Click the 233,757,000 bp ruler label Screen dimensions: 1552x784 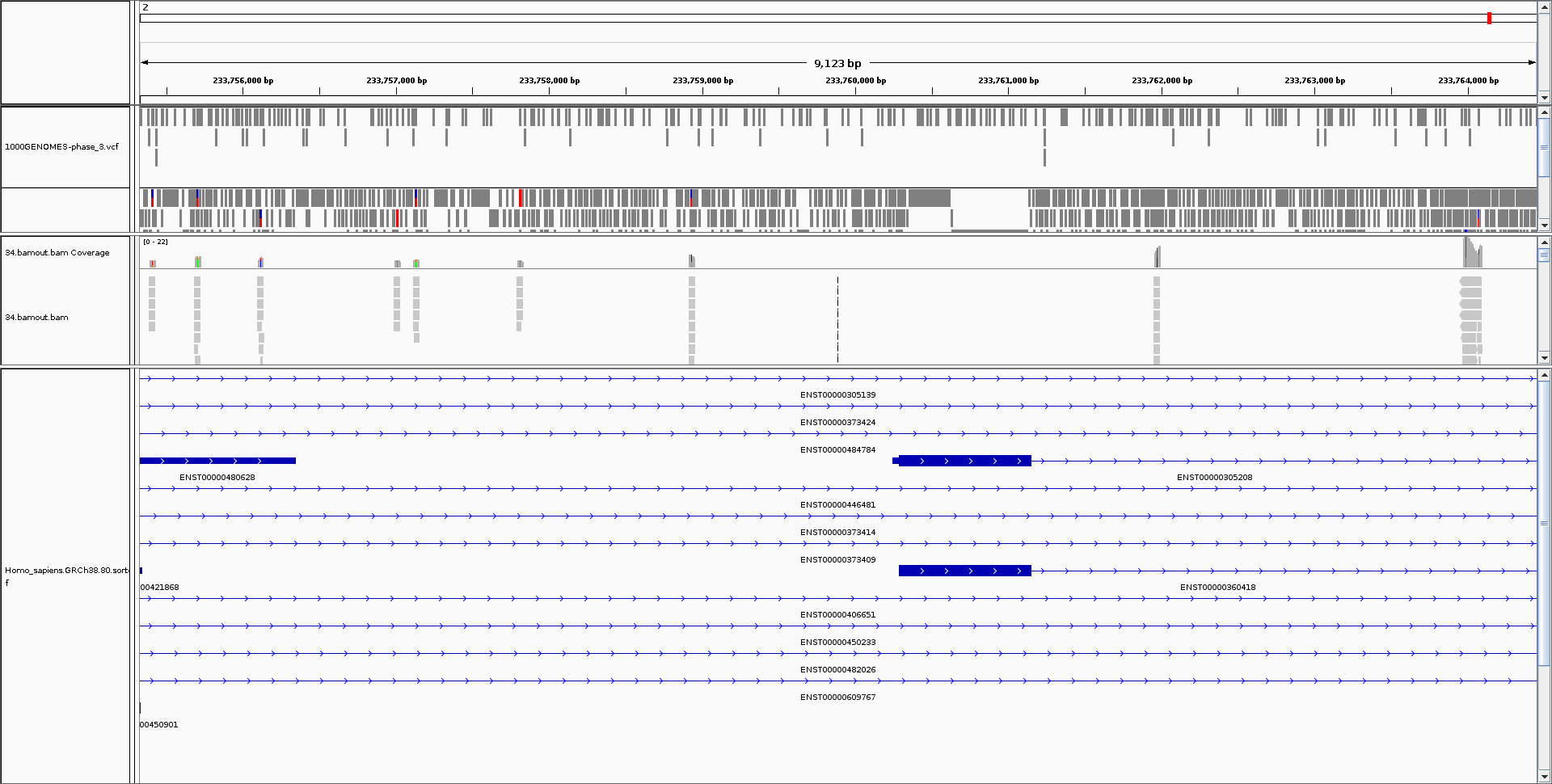396,80
